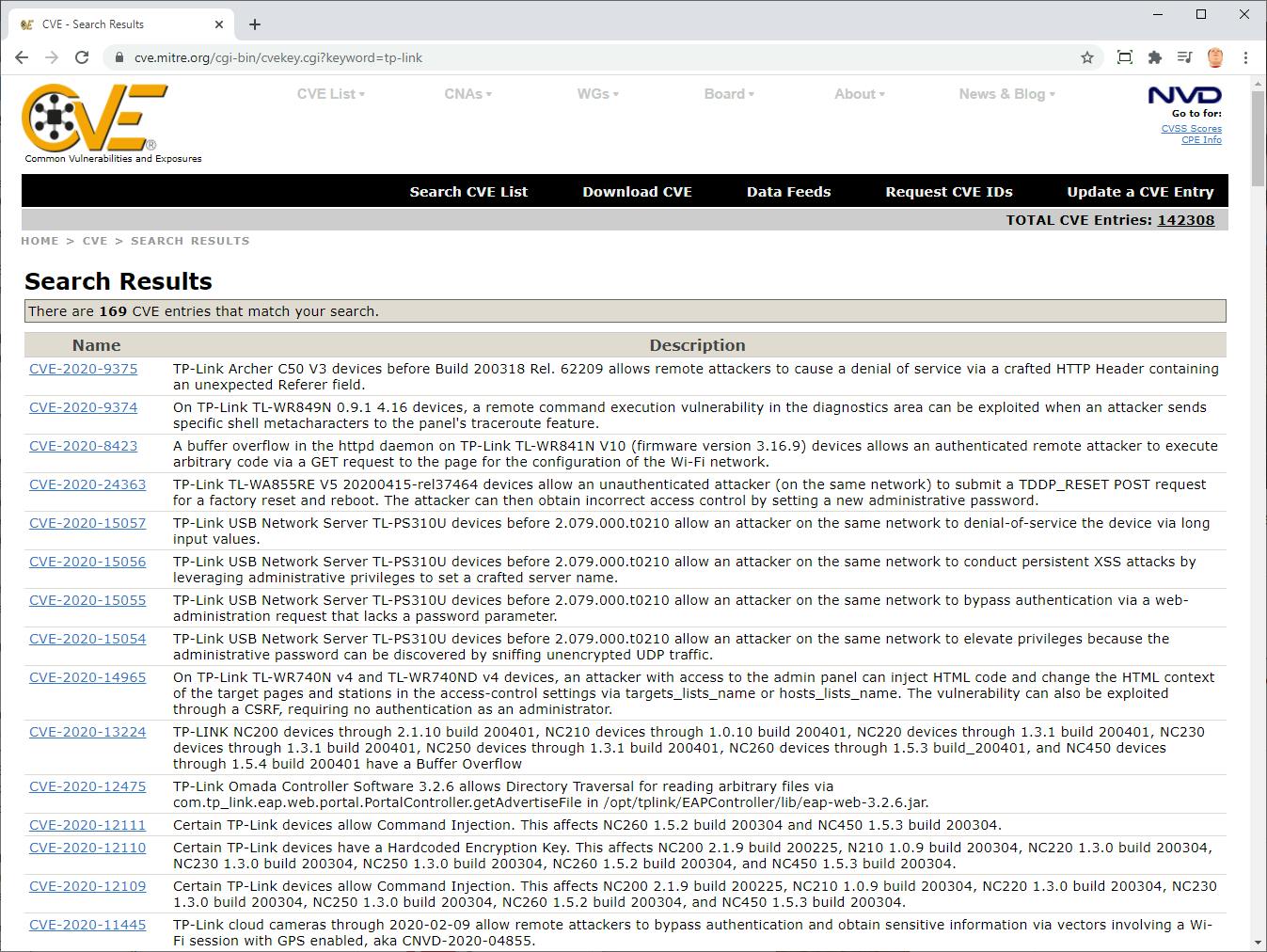Click the scrollbar down arrow
The height and width of the screenshot is (952, 1267).
[1259, 943]
